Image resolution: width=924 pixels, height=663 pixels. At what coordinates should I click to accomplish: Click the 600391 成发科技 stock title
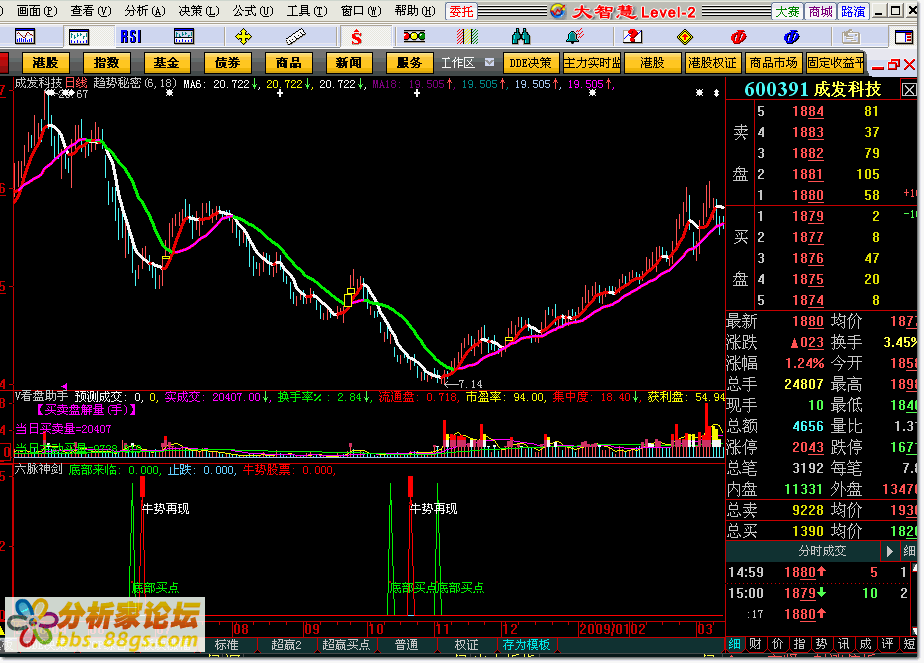click(813, 90)
